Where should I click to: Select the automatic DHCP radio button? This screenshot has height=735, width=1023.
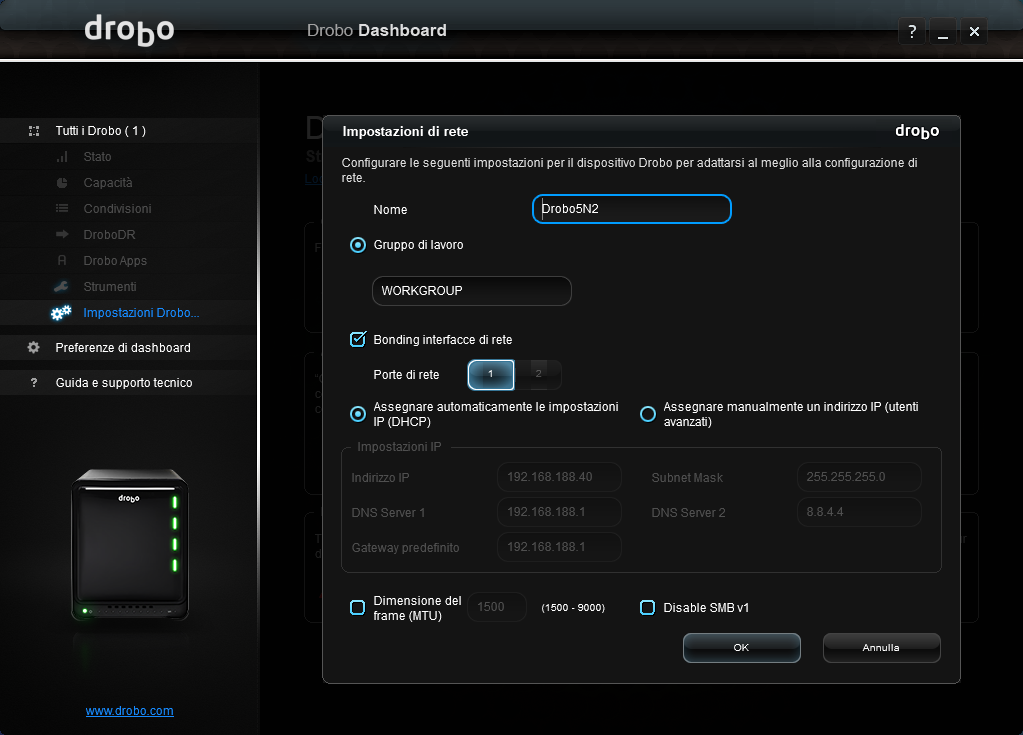tap(358, 414)
